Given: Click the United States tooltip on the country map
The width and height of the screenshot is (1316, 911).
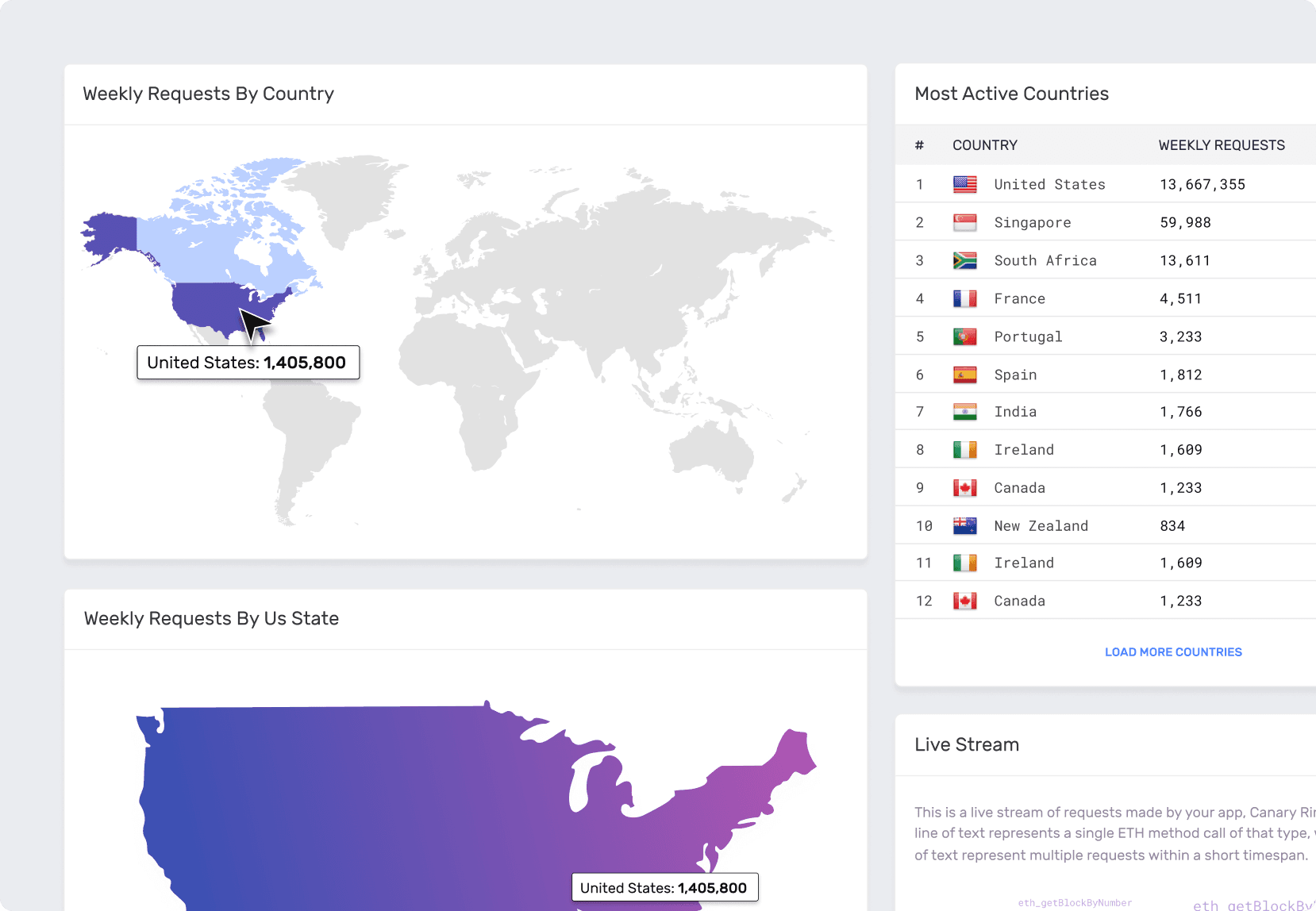Looking at the screenshot, I should click(x=248, y=363).
